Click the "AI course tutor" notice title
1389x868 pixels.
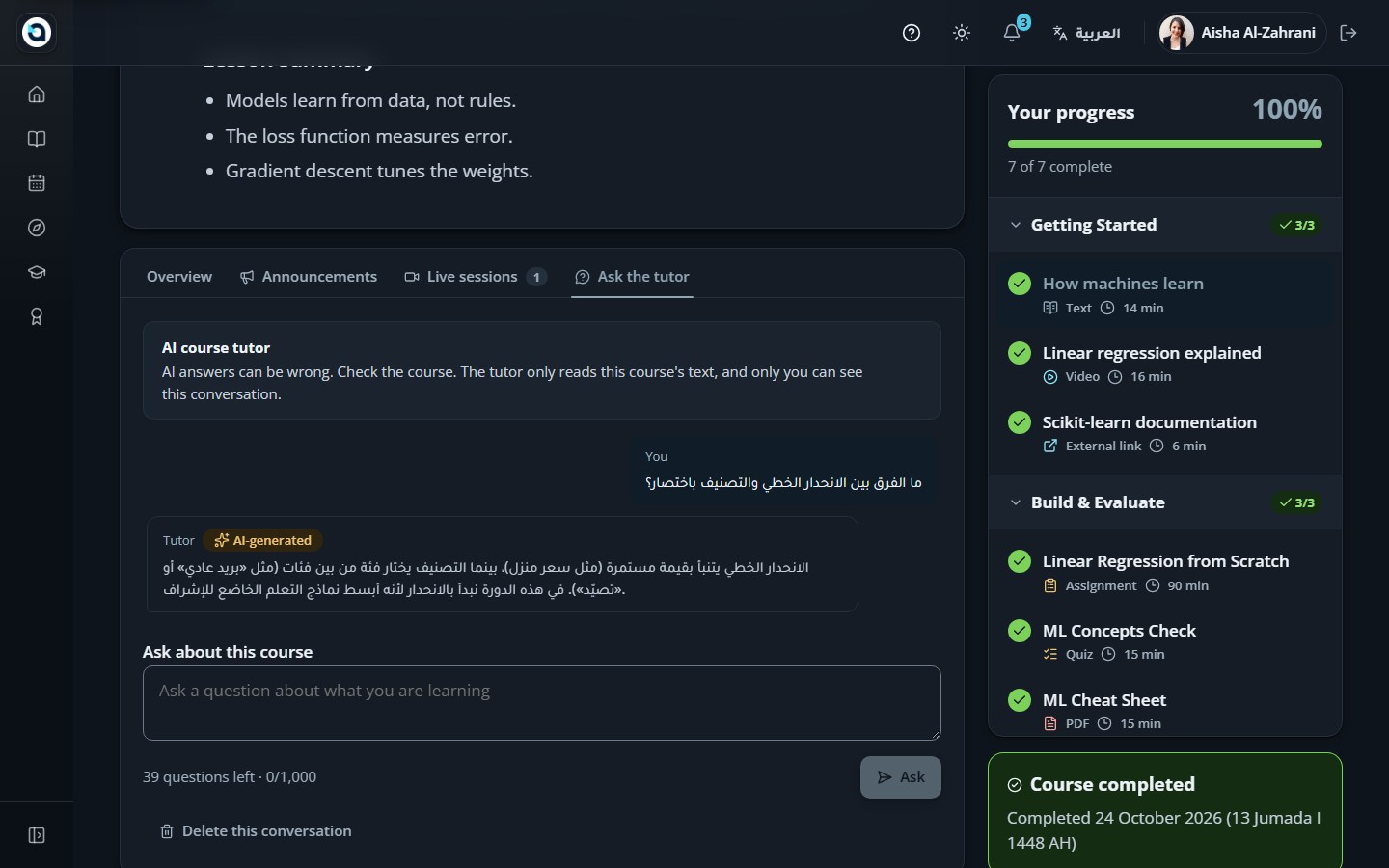pyautogui.click(x=216, y=348)
